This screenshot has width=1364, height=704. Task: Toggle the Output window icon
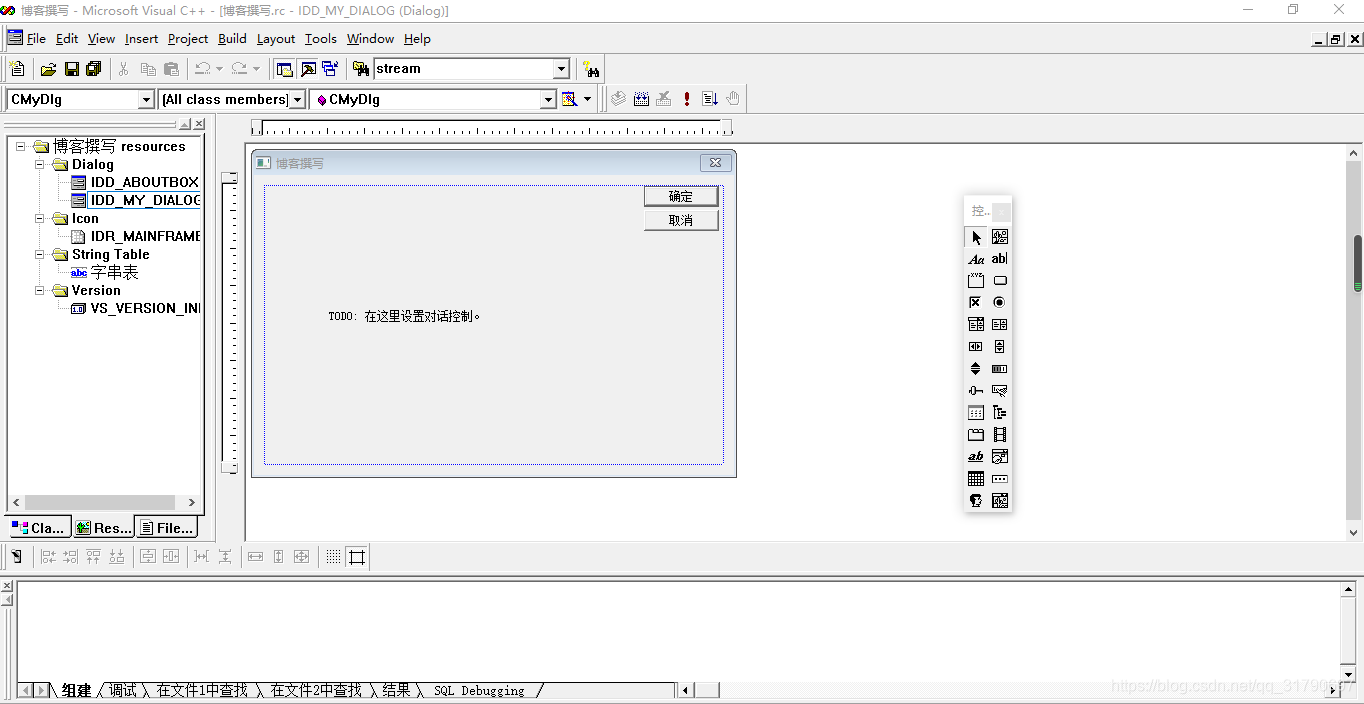pyautogui.click(x=308, y=69)
